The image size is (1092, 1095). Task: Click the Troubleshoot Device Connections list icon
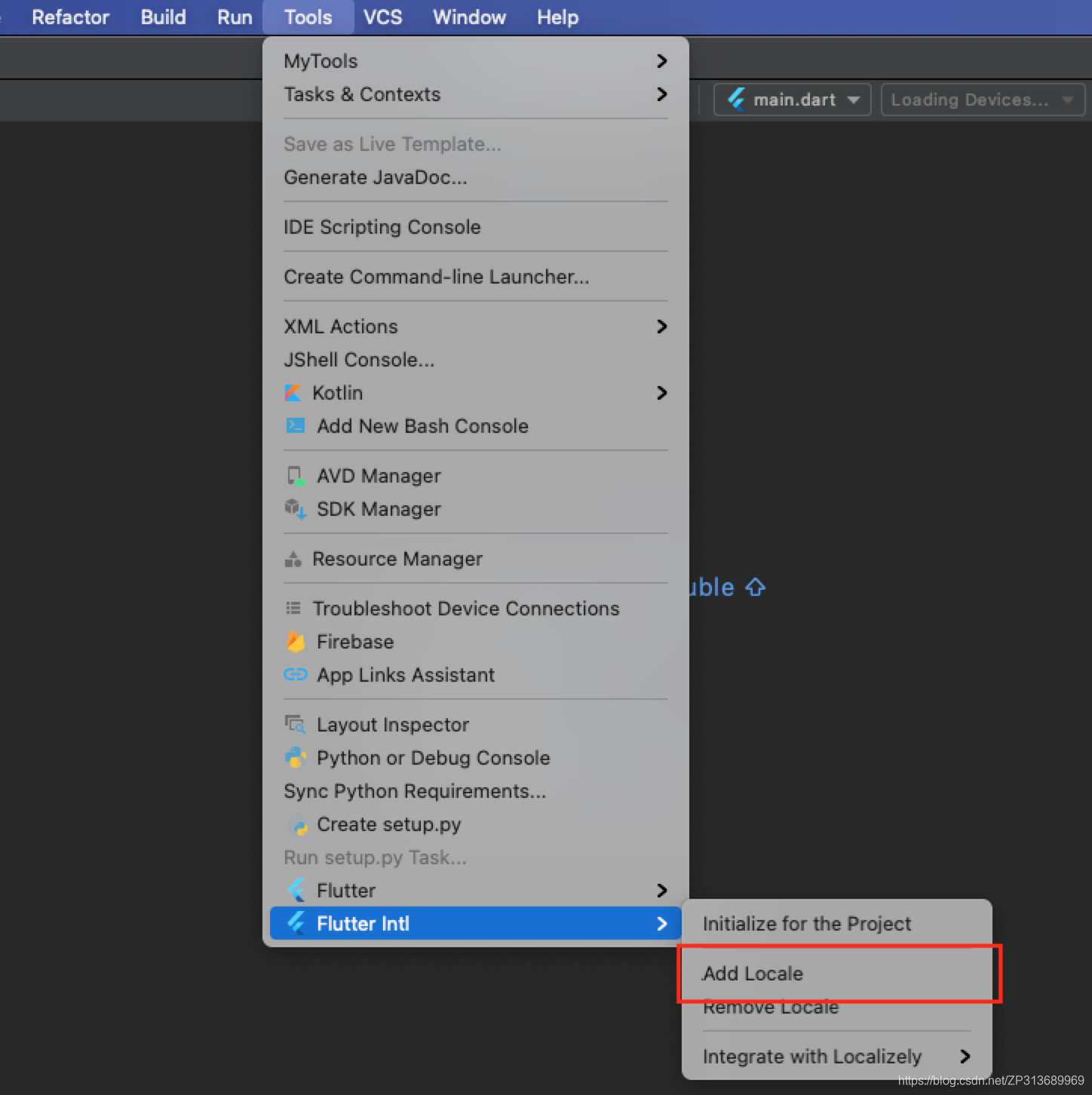coord(293,609)
